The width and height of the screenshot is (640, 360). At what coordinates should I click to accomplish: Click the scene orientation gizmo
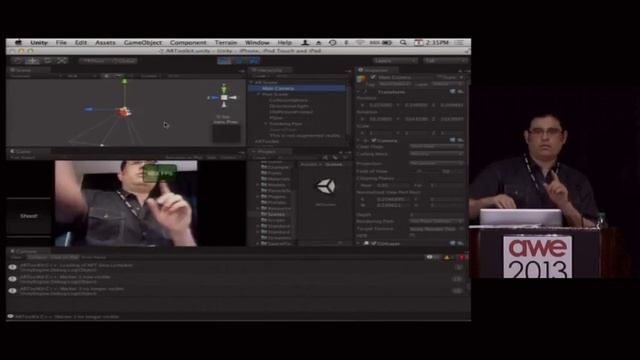pos(224,97)
